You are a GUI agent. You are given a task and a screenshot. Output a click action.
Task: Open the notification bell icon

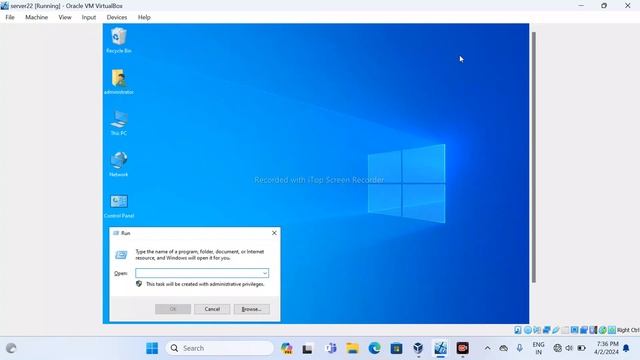[x=626, y=348]
